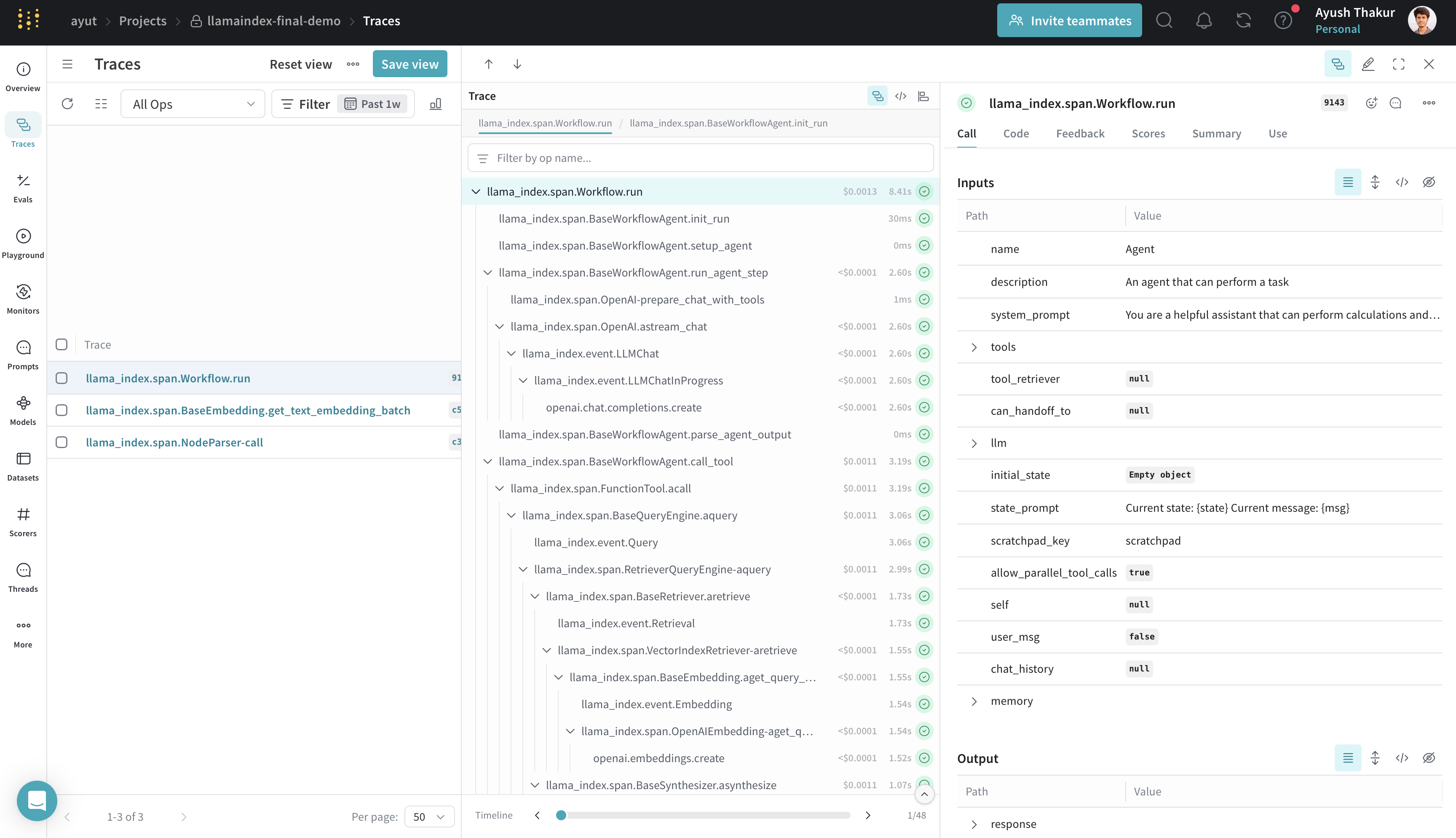Open the Scorers sidebar page
Image resolution: width=1456 pixels, height=838 pixels.
pos(23,522)
